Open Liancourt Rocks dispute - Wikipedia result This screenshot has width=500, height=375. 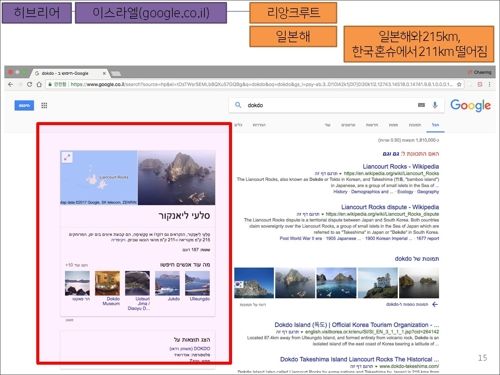coord(390,207)
